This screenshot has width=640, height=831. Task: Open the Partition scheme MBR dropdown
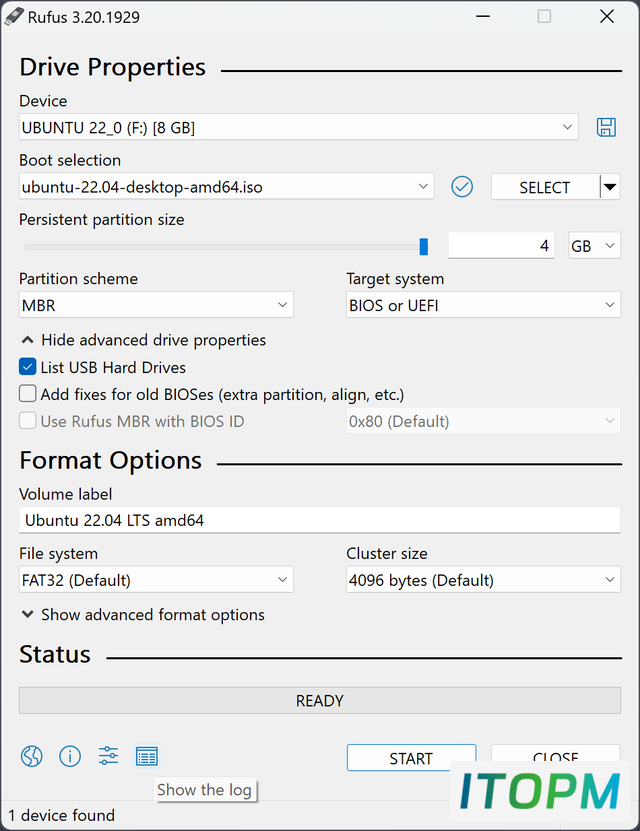156,305
